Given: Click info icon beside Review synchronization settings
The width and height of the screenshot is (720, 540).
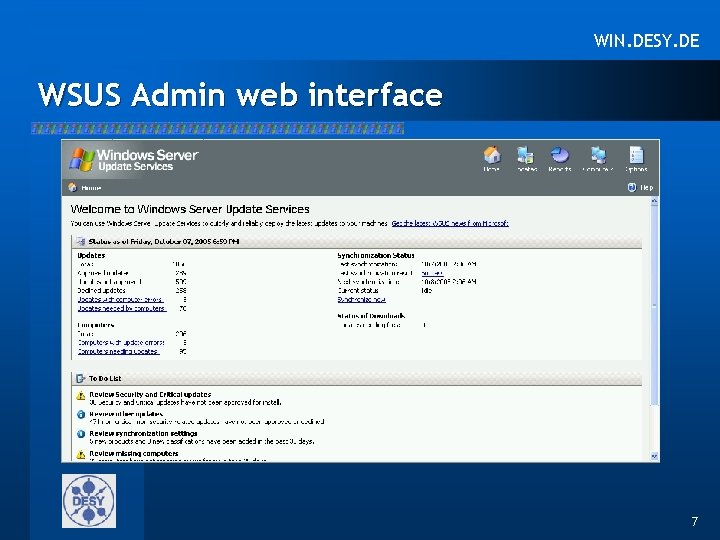Looking at the screenshot, I should [x=81, y=434].
